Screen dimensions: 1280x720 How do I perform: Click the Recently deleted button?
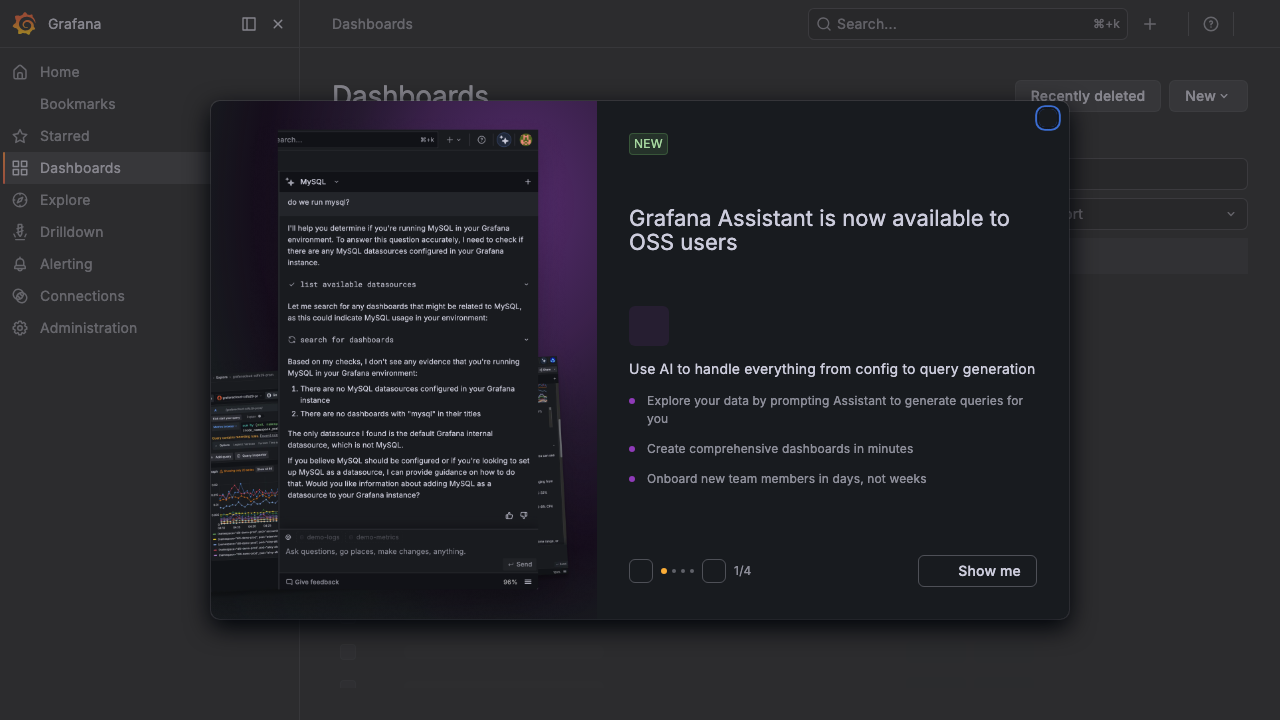click(x=1088, y=96)
